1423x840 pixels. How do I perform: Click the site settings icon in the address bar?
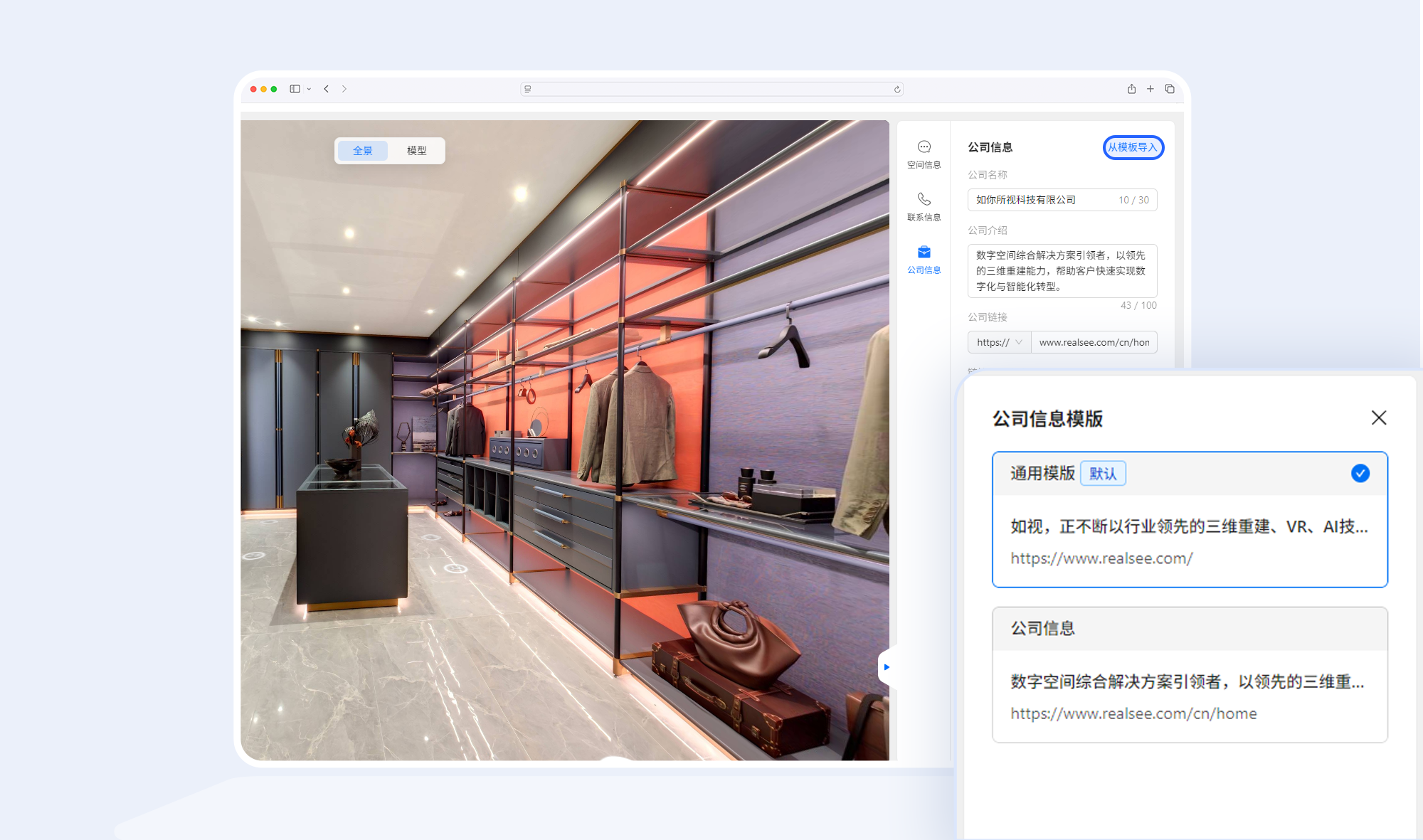tap(527, 89)
